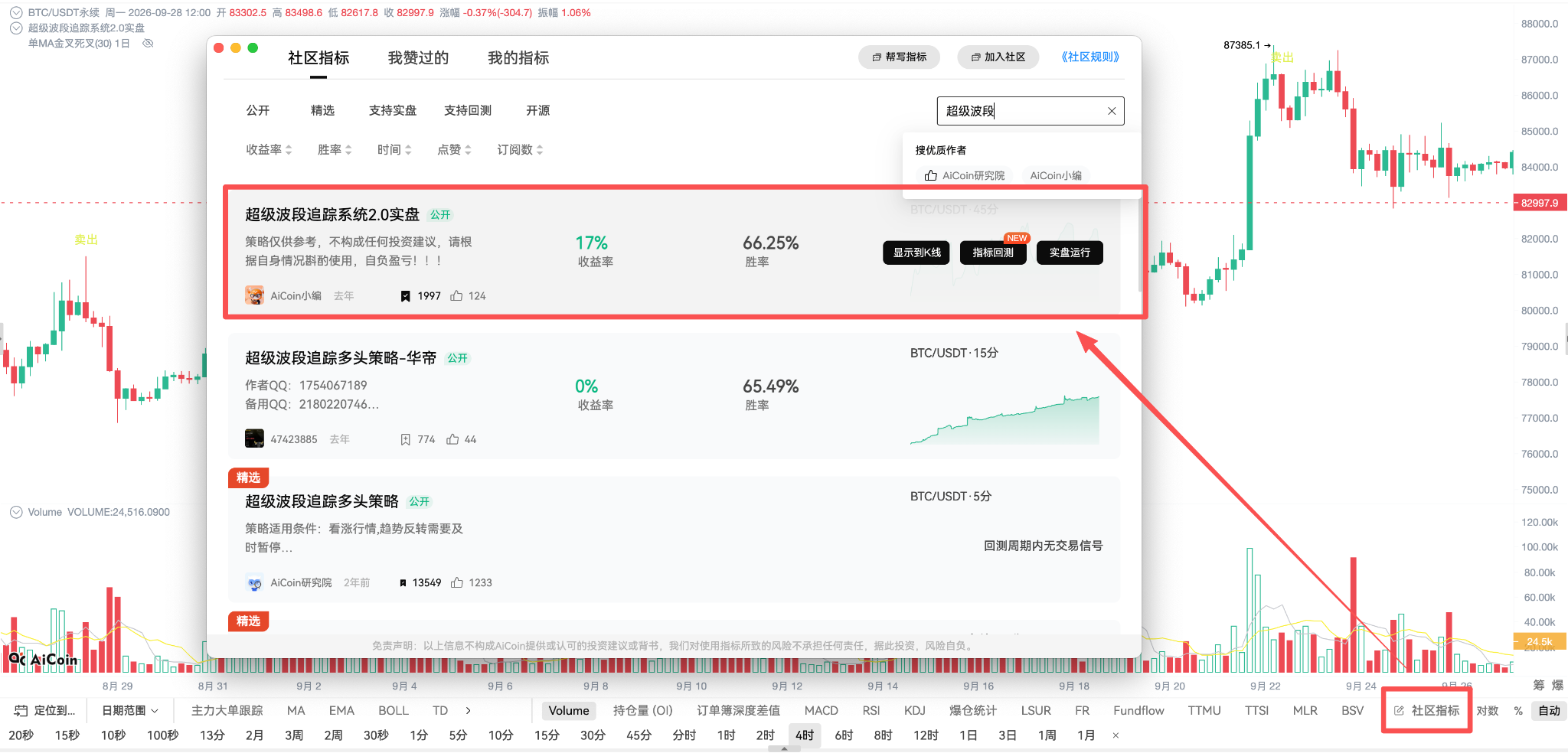The width and height of the screenshot is (1568, 753).
Task: Click the bookmark icon showing 13549
Action: pos(403,583)
